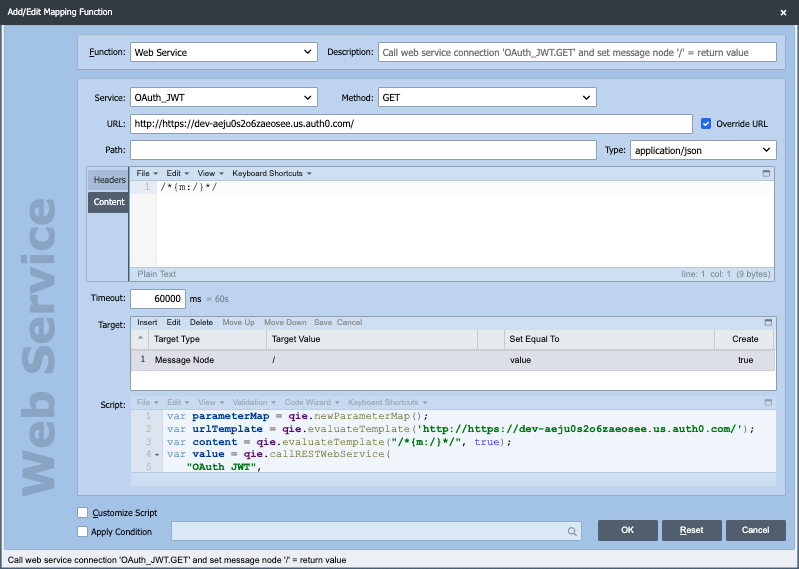Click the "OAuth JWT" string in script

coord(222,467)
